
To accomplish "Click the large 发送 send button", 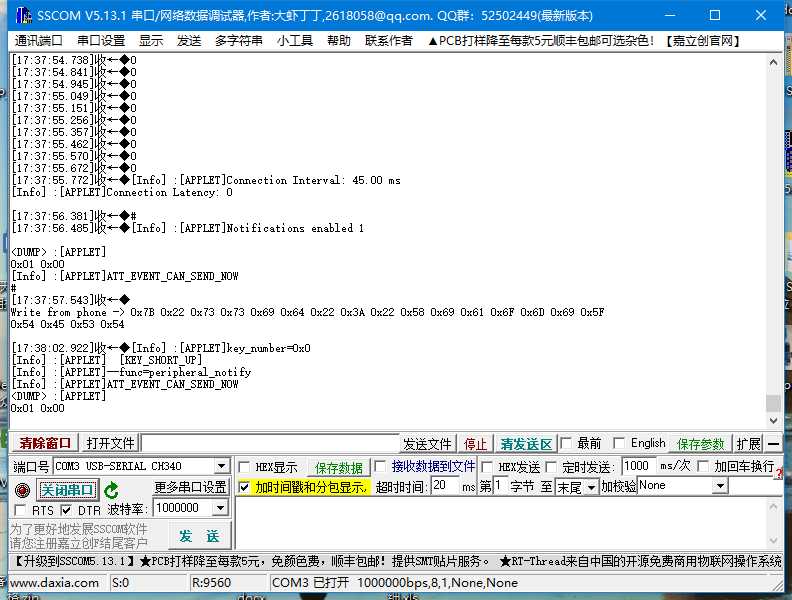I will click(x=199, y=536).
